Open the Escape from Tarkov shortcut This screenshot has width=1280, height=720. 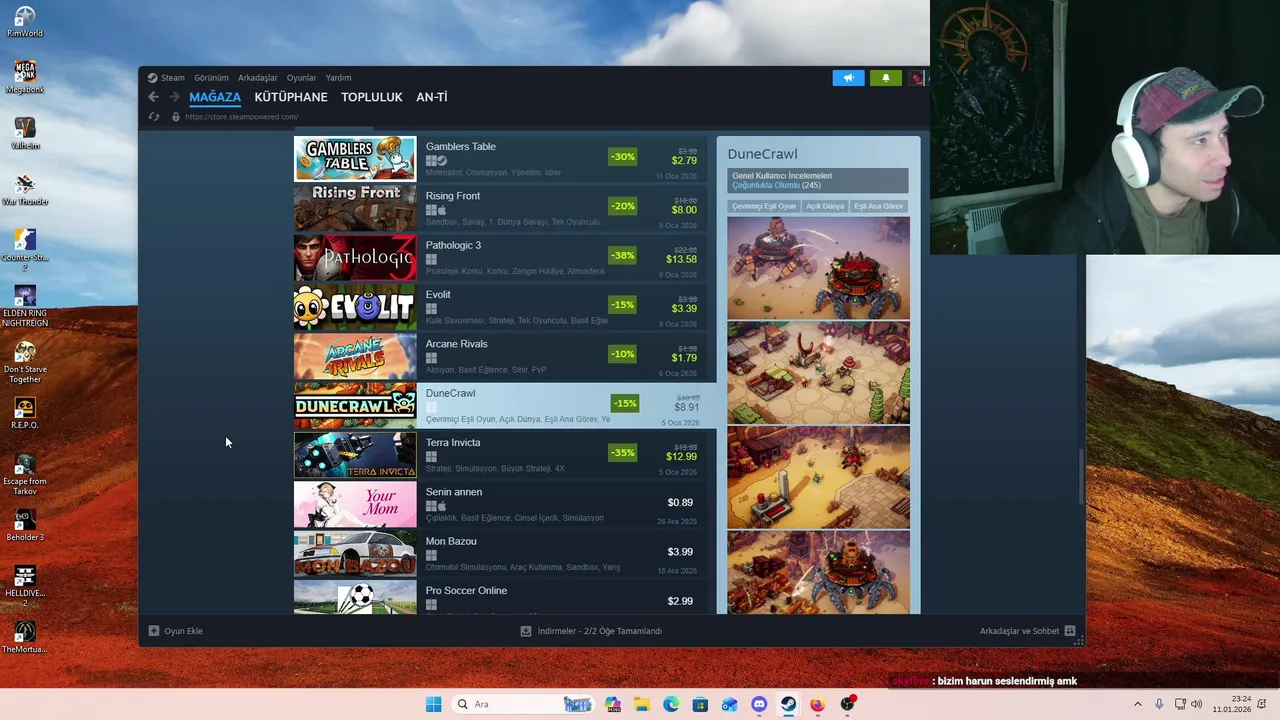(25, 474)
